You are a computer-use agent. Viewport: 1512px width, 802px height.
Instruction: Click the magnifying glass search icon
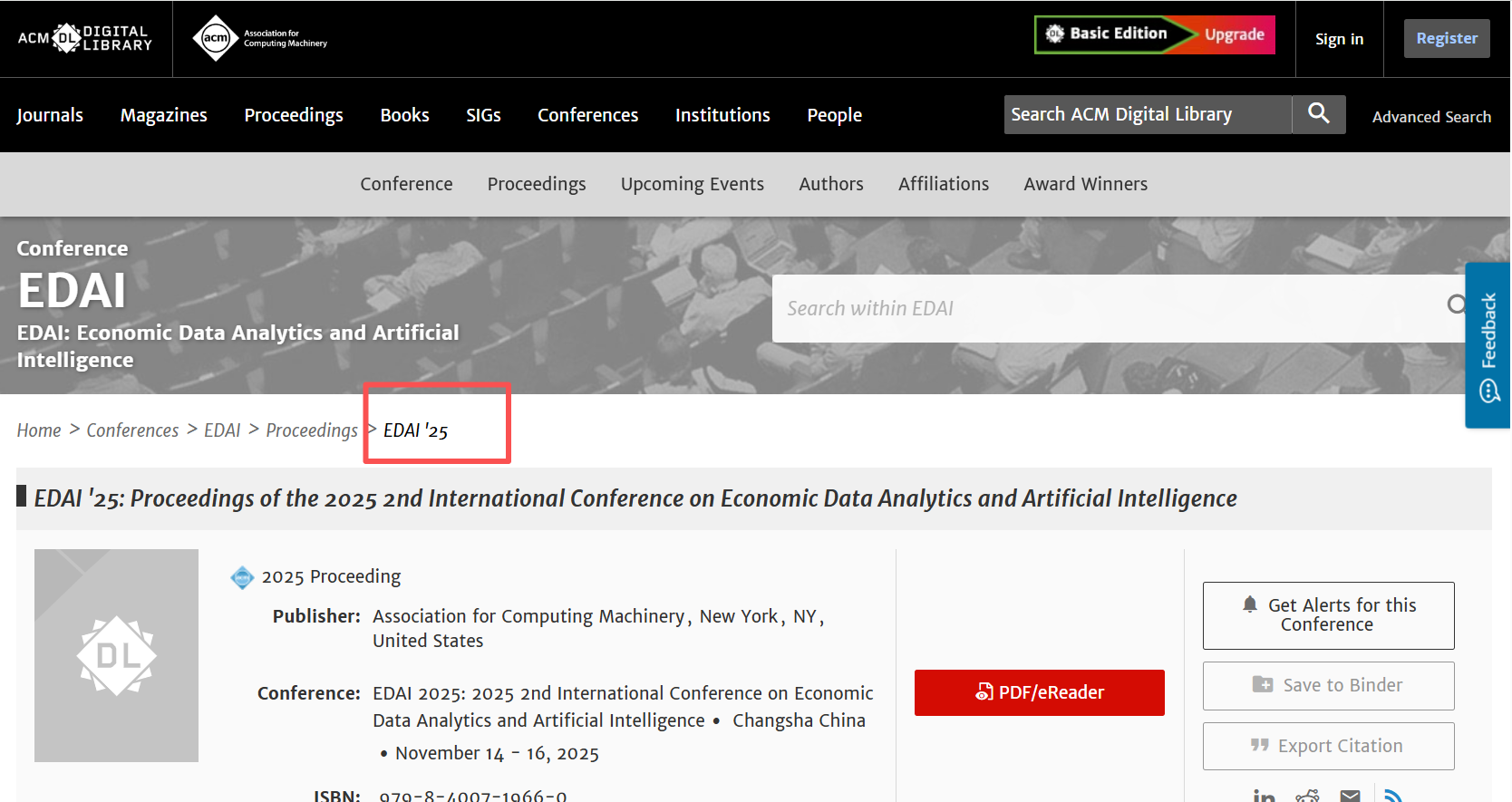point(1318,114)
